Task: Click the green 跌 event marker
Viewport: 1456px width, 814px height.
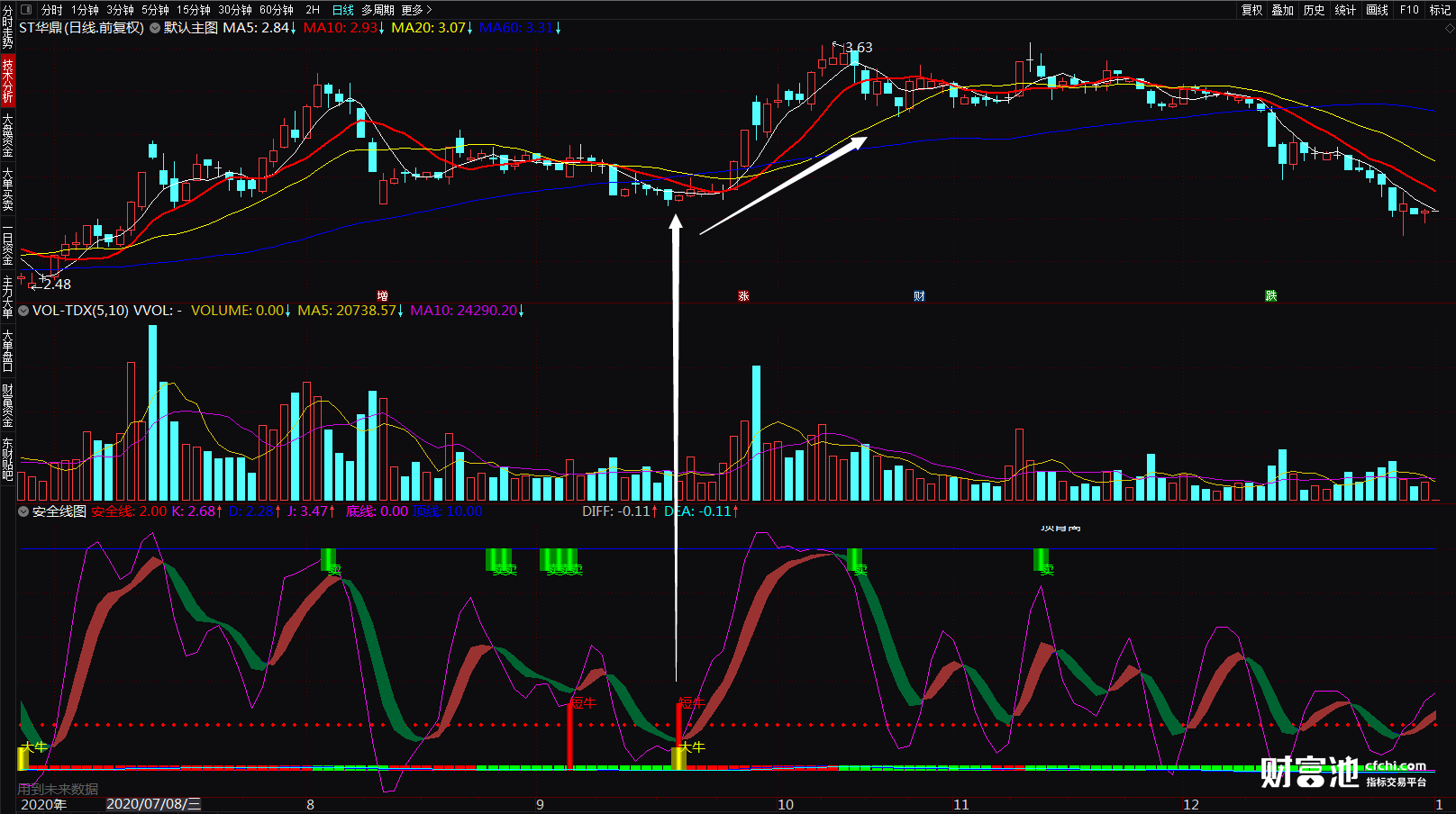Action: 1271,296
